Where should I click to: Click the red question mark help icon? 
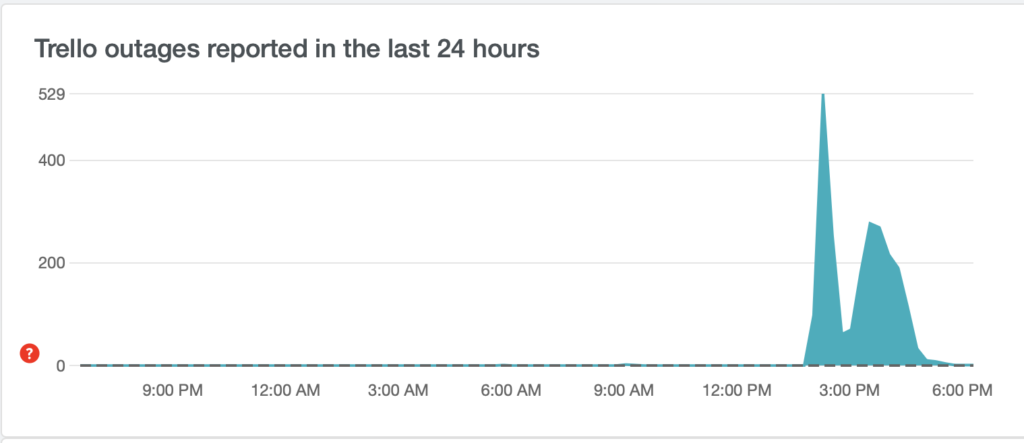(x=31, y=353)
